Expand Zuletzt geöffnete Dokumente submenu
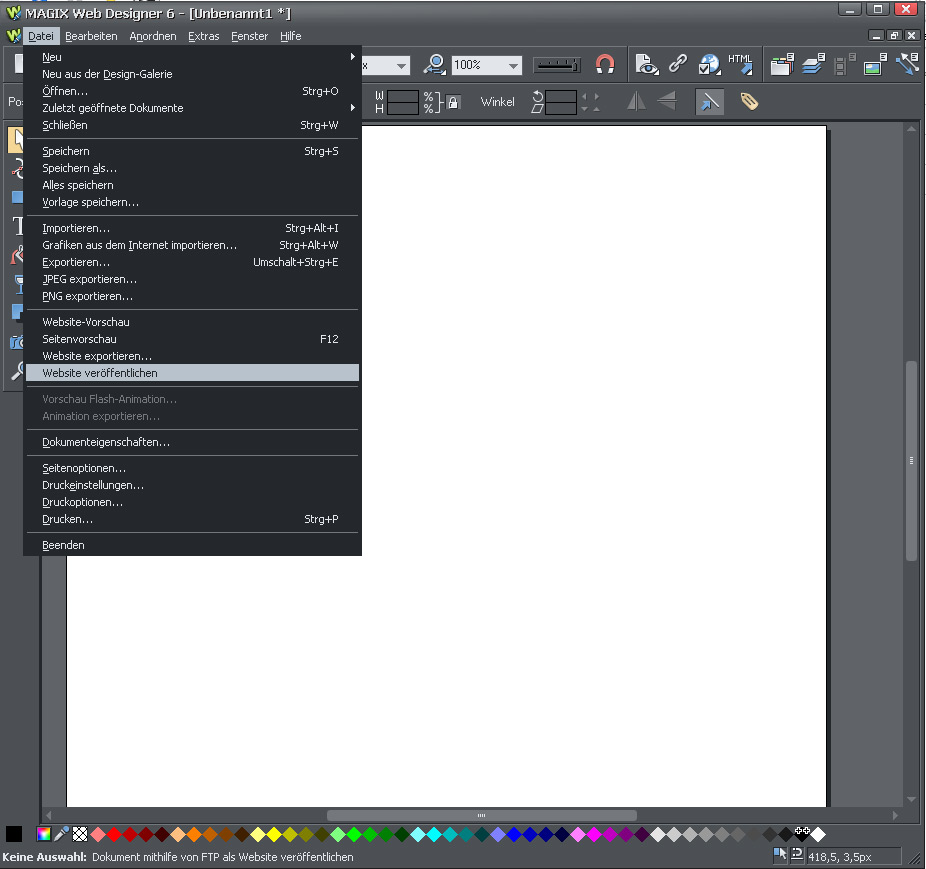The width and height of the screenshot is (926, 869). (193, 108)
